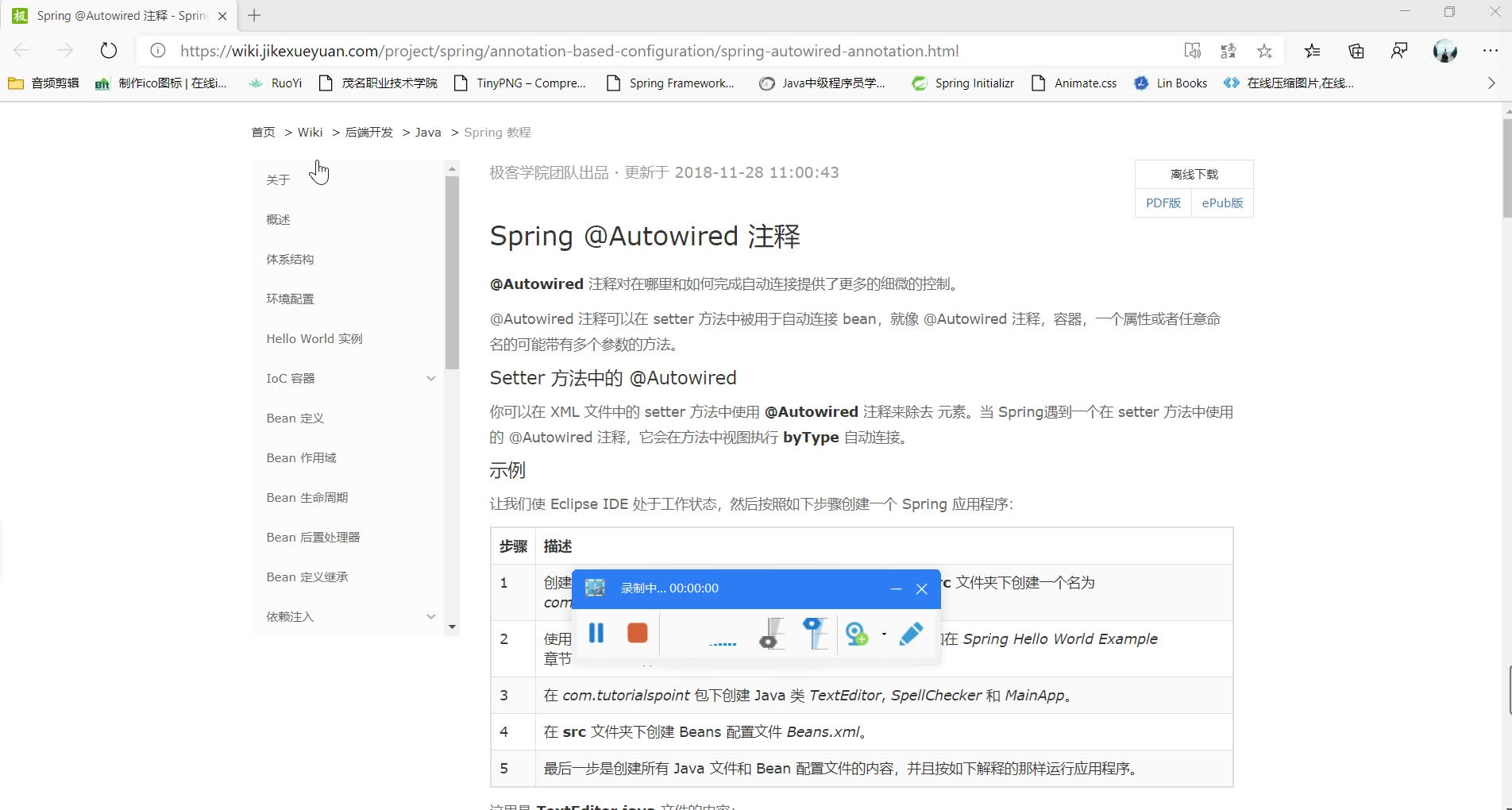Stop the screen recording with red button
The image size is (1512, 810).
tap(638, 633)
